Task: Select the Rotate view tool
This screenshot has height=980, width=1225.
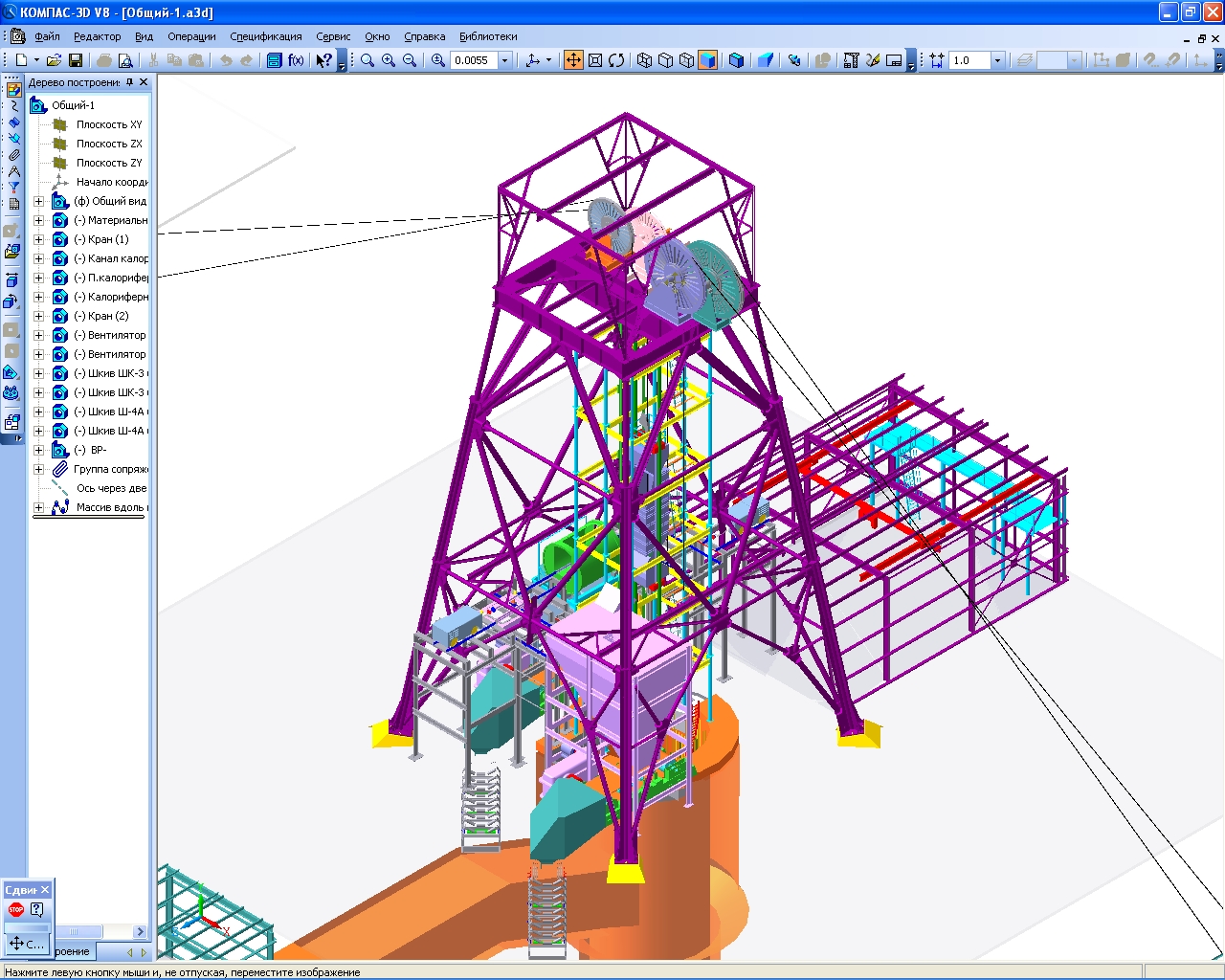Action: click(616, 60)
